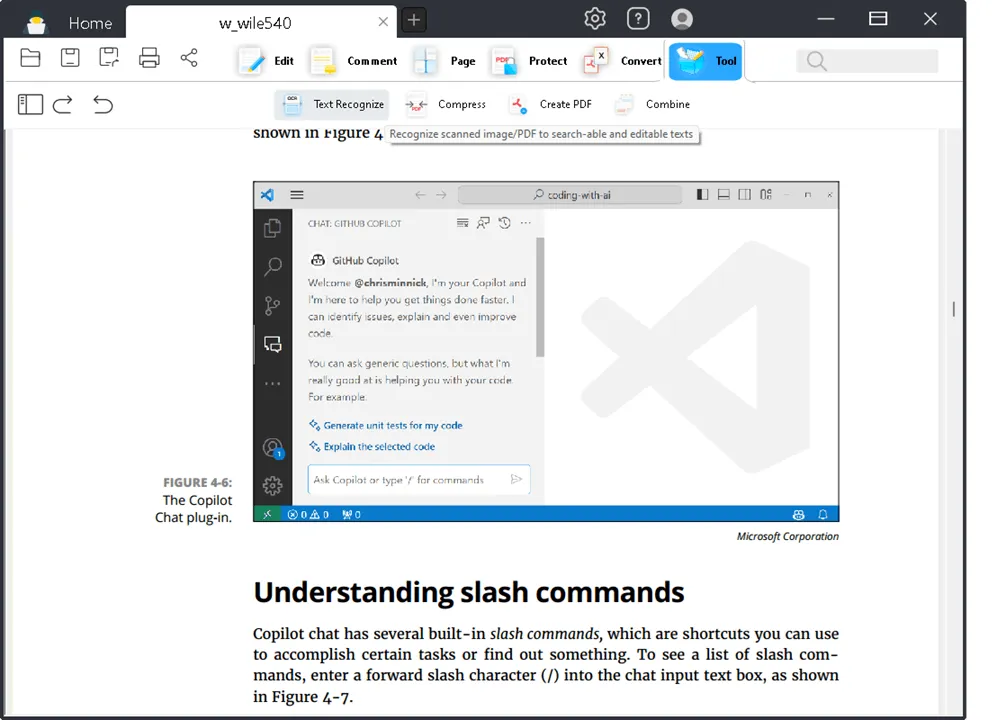This screenshot has height=720, width=1006.
Task: Click the Open file folder icon
Action: tap(31, 58)
